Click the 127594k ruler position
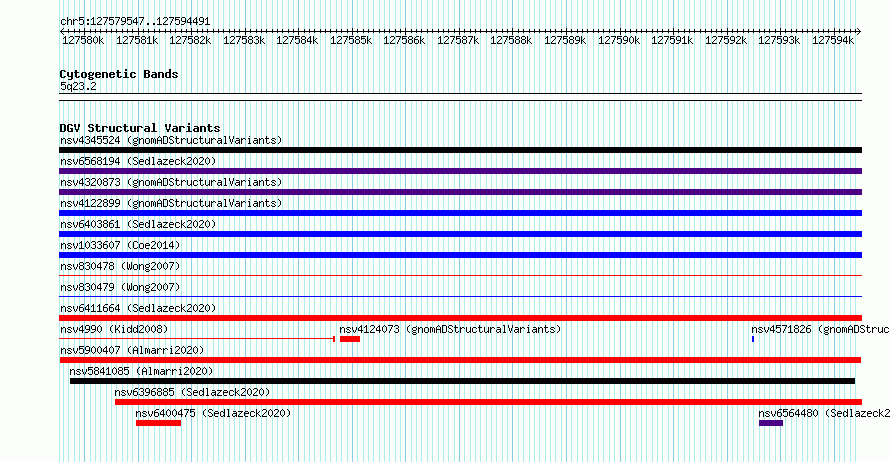890x462 pixels. coord(833,40)
